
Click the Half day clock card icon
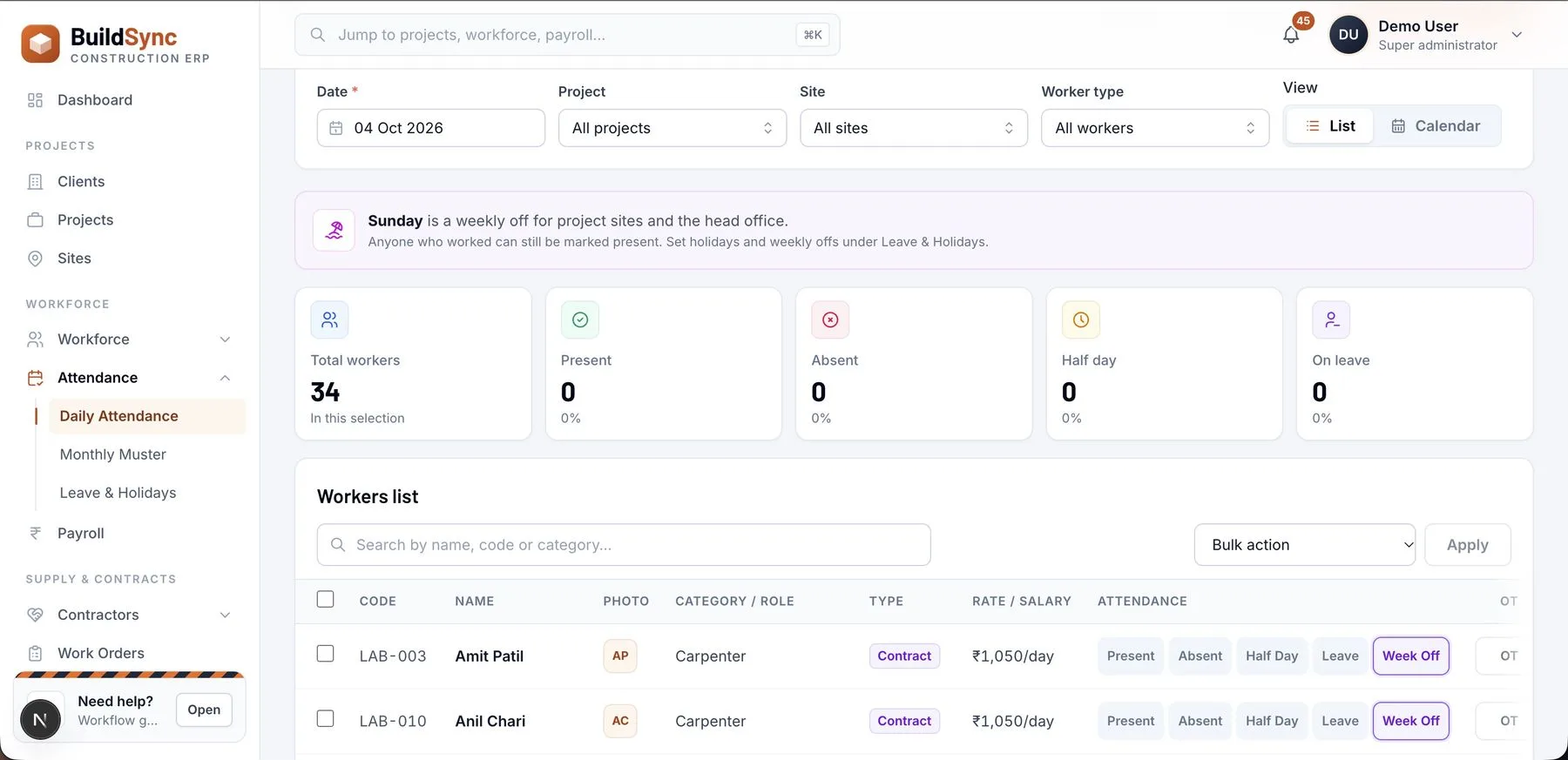tap(1081, 320)
